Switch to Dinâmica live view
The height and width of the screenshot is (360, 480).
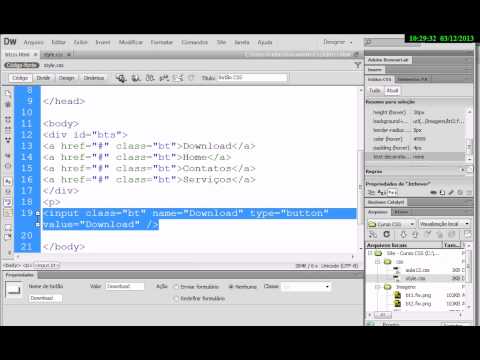pos(94,78)
